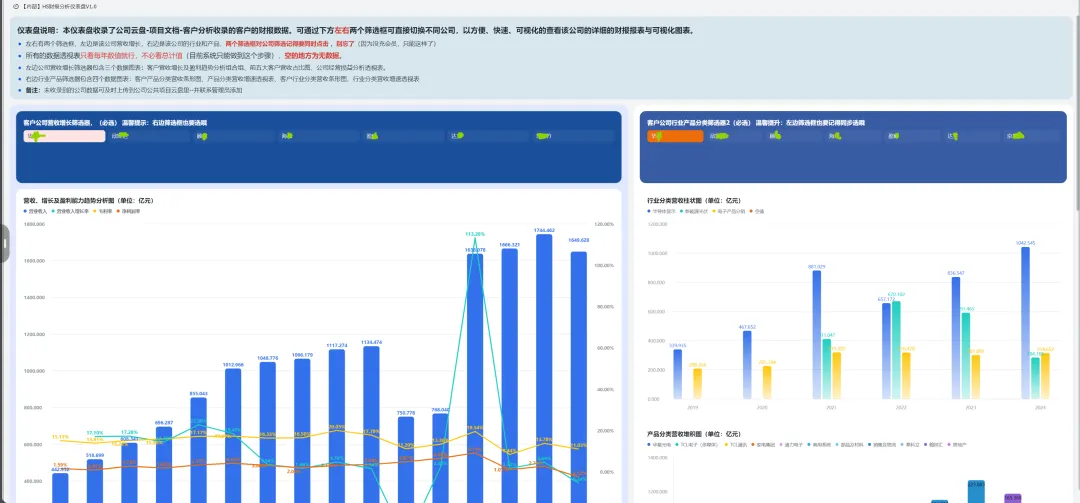Toggle the orange 净利润率 legend item
Image resolution: width=1080 pixels, height=503 pixels.
click(128, 210)
